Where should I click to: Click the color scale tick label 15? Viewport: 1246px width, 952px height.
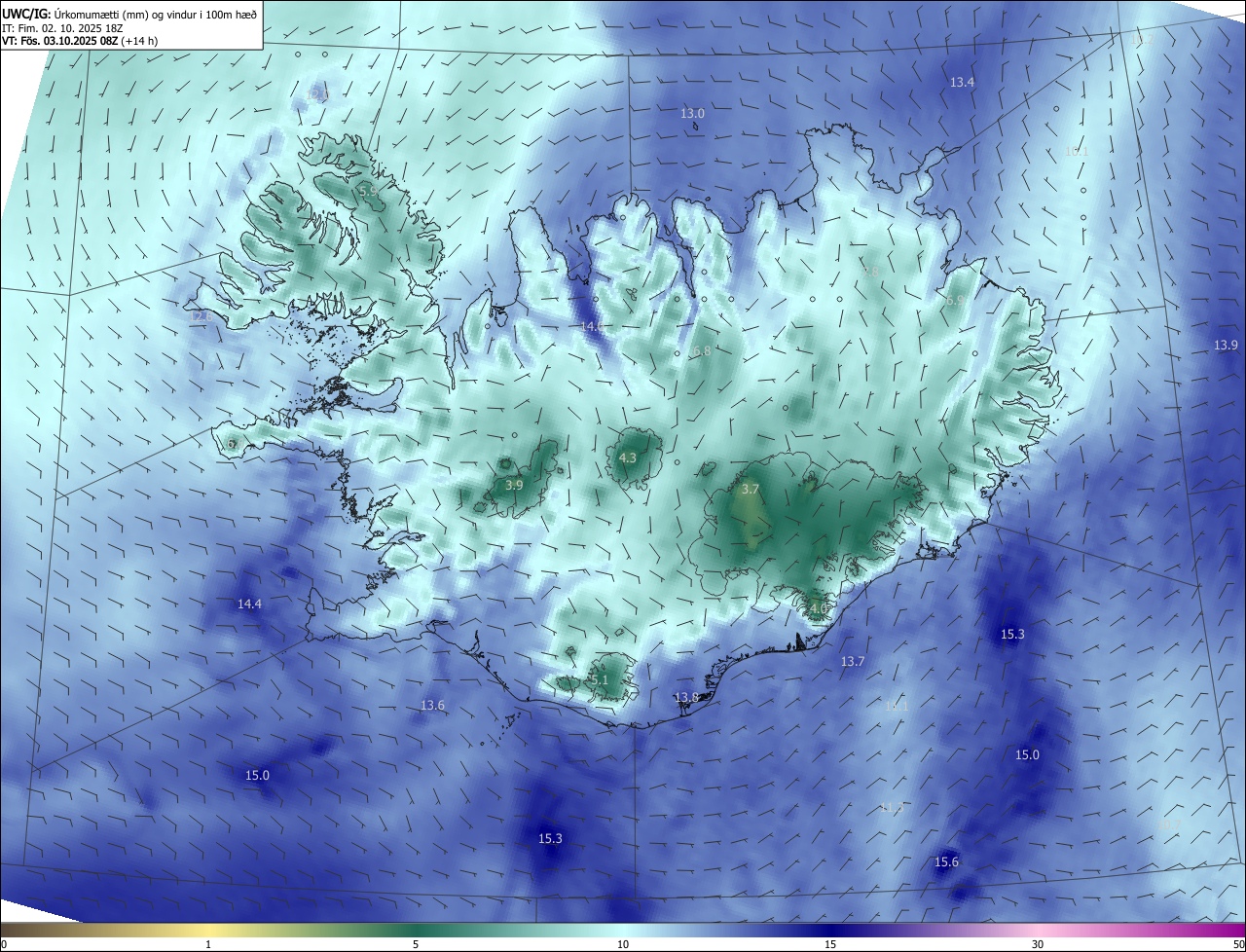(830, 944)
